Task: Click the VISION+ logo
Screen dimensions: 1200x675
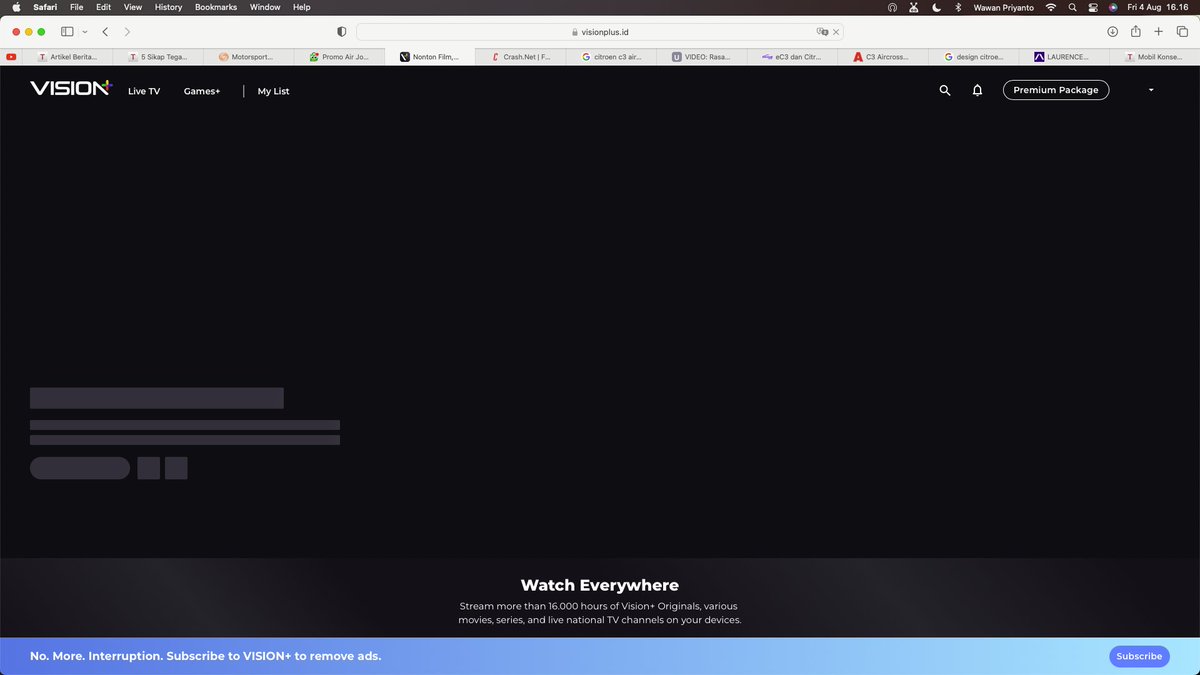Action: coord(69,88)
